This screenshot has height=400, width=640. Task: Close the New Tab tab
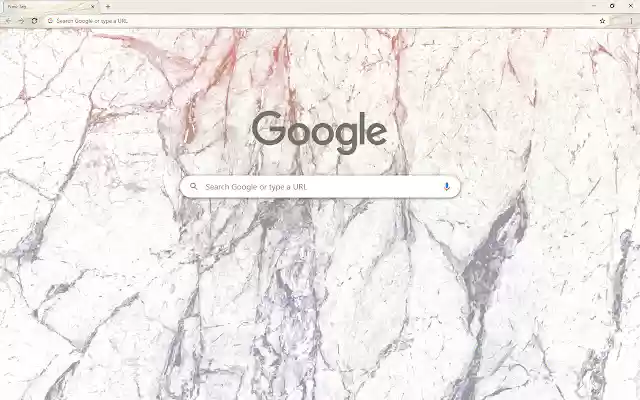[x=93, y=7]
